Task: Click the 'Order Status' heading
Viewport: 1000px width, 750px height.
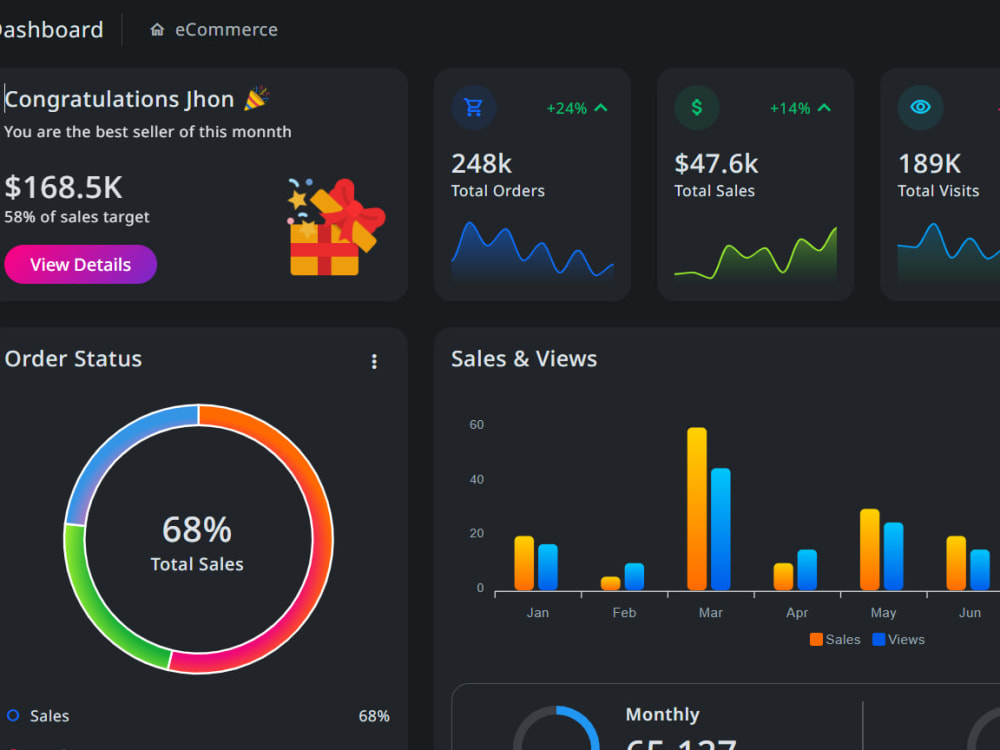Action: pyautogui.click(x=73, y=358)
